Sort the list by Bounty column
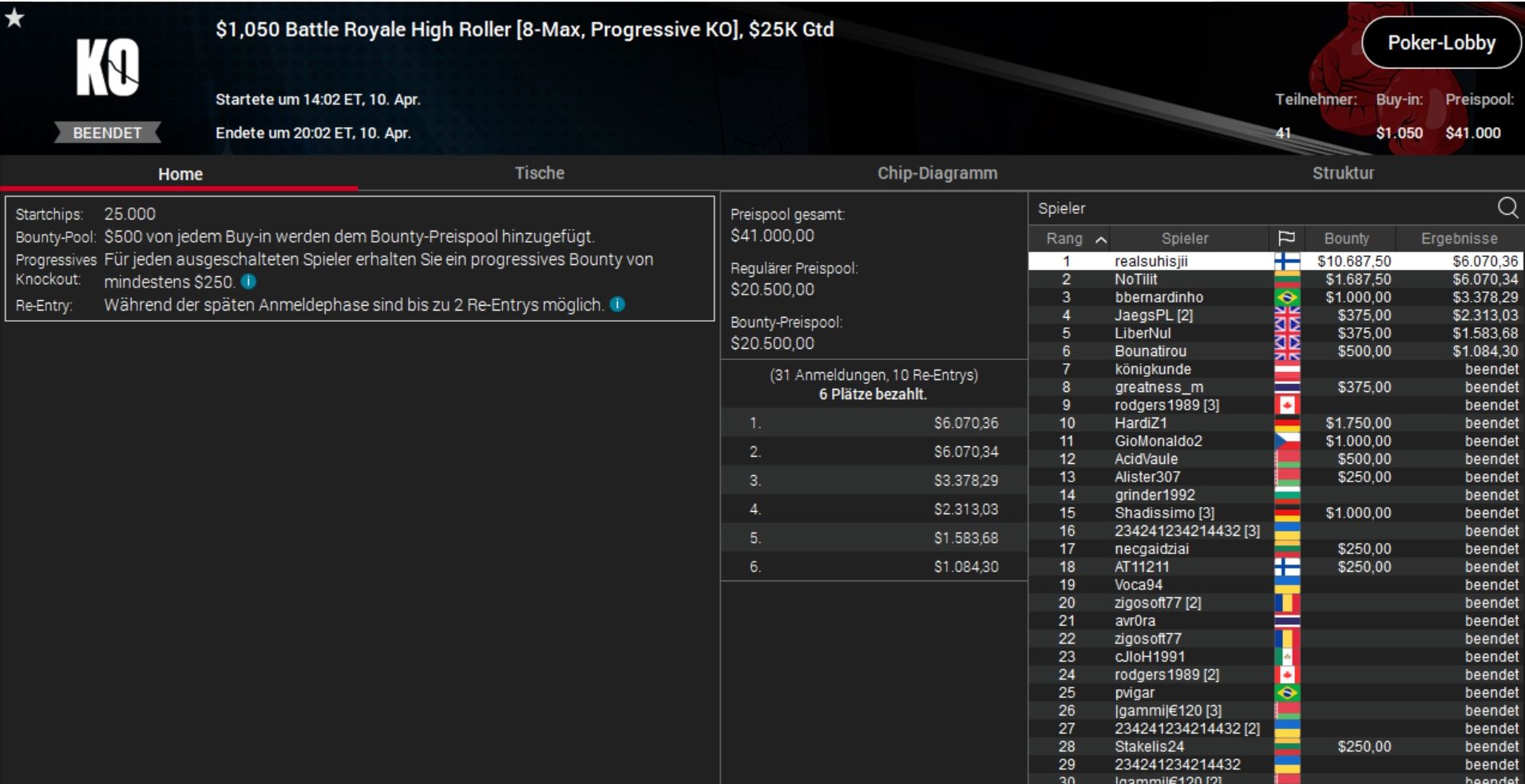This screenshot has width=1525, height=784. (x=1346, y=238)
